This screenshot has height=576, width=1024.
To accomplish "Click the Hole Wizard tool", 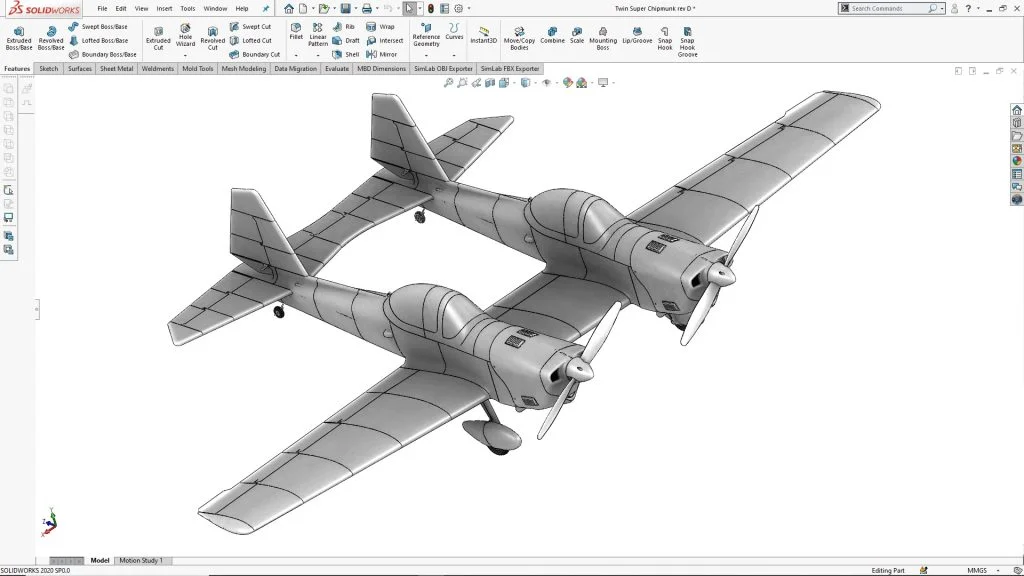I will tap(185, 35).
